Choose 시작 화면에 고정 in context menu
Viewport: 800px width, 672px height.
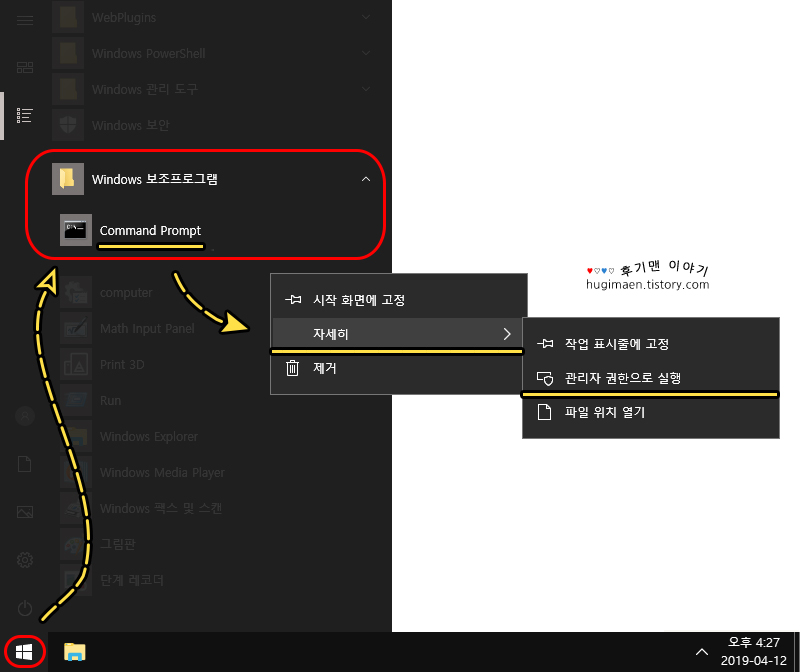(x=398, y=300)
